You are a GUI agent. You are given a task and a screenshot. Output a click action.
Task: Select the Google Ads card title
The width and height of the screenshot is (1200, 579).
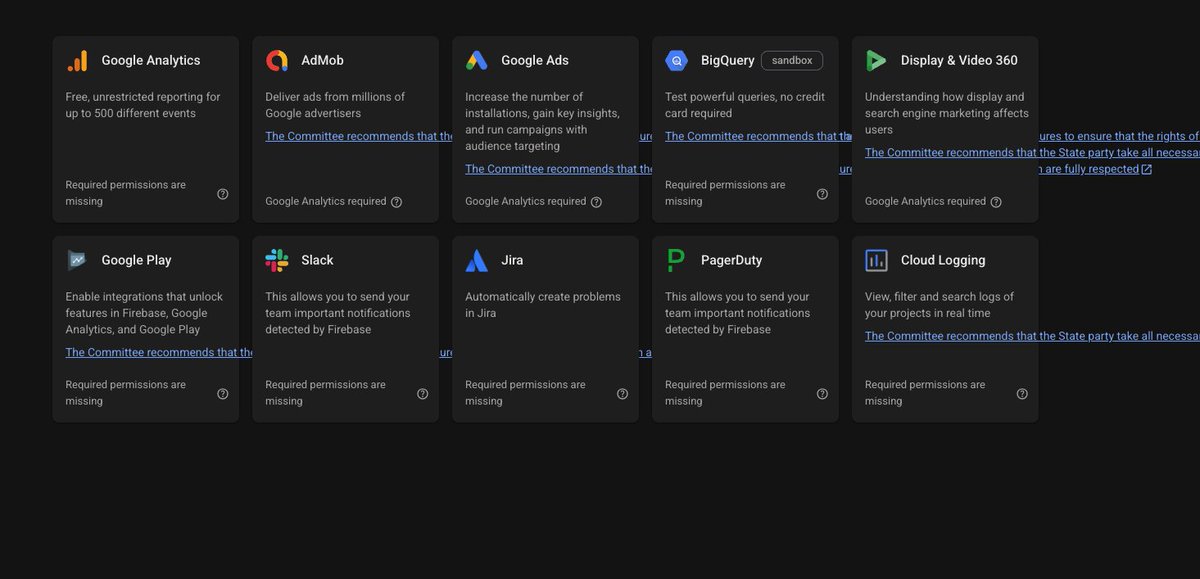click(535, 61)
